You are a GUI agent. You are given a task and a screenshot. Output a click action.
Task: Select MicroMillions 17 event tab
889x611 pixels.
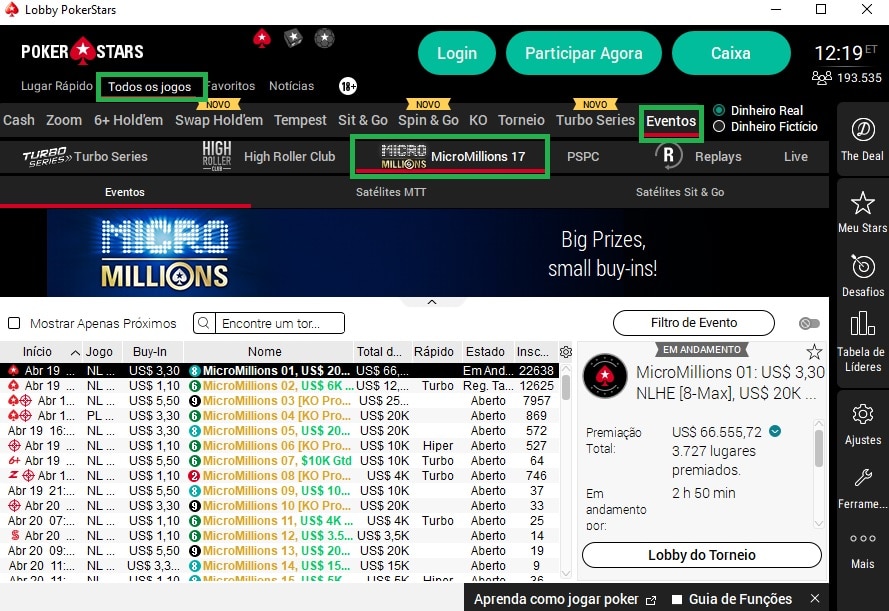click(x=450, y=156)
